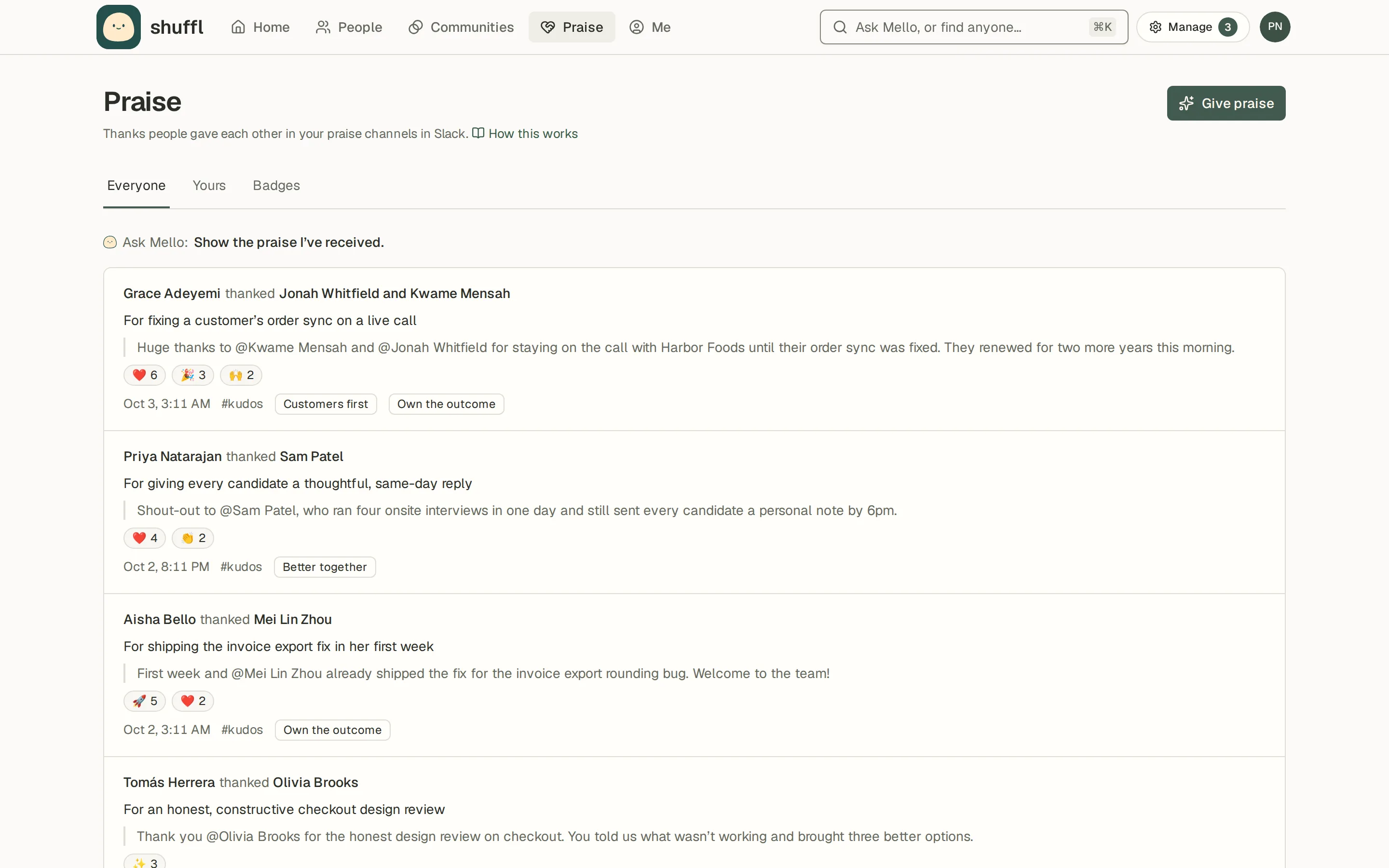
Task: Open the How this works link
Action: 525,134
